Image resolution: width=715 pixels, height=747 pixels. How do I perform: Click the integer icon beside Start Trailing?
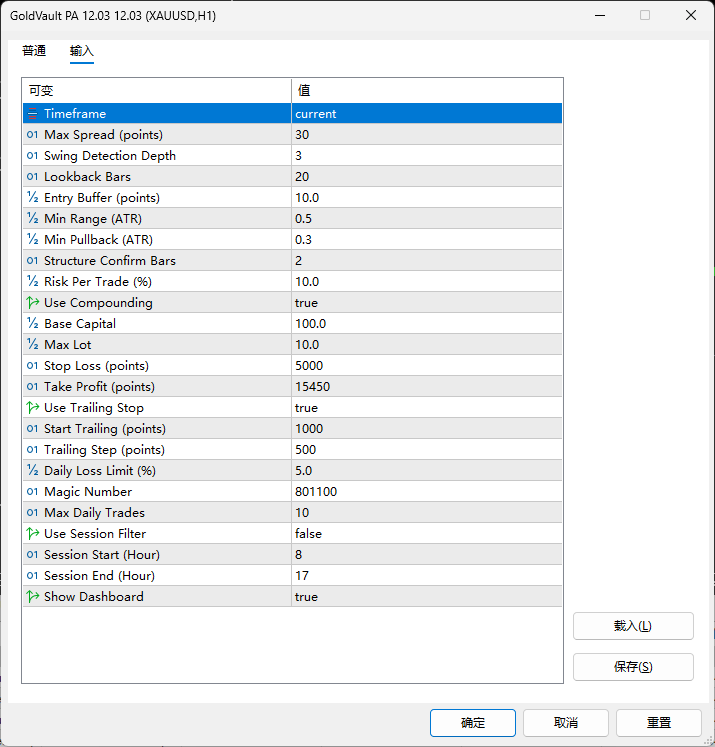pos(32,429)
